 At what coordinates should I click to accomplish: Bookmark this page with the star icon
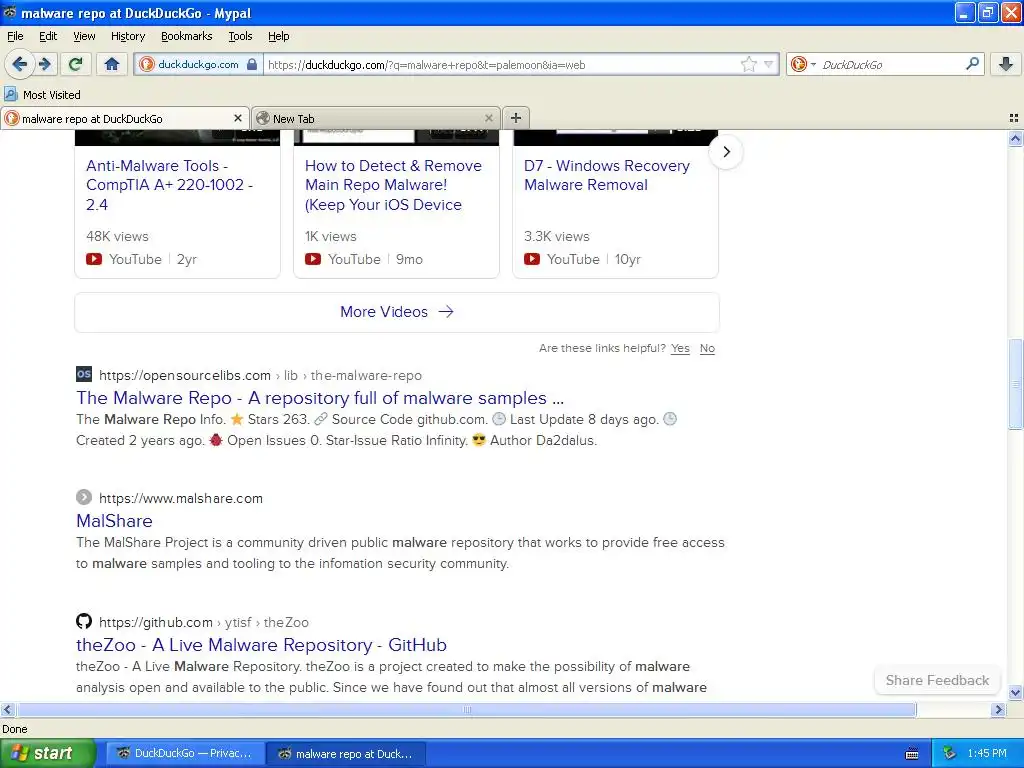pos(748,64)
